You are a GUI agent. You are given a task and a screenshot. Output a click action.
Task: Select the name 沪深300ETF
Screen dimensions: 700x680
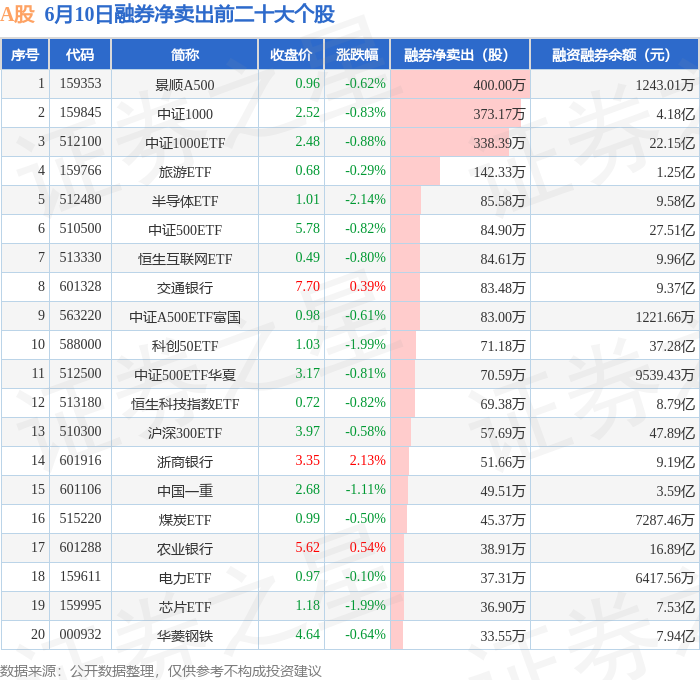185,433
